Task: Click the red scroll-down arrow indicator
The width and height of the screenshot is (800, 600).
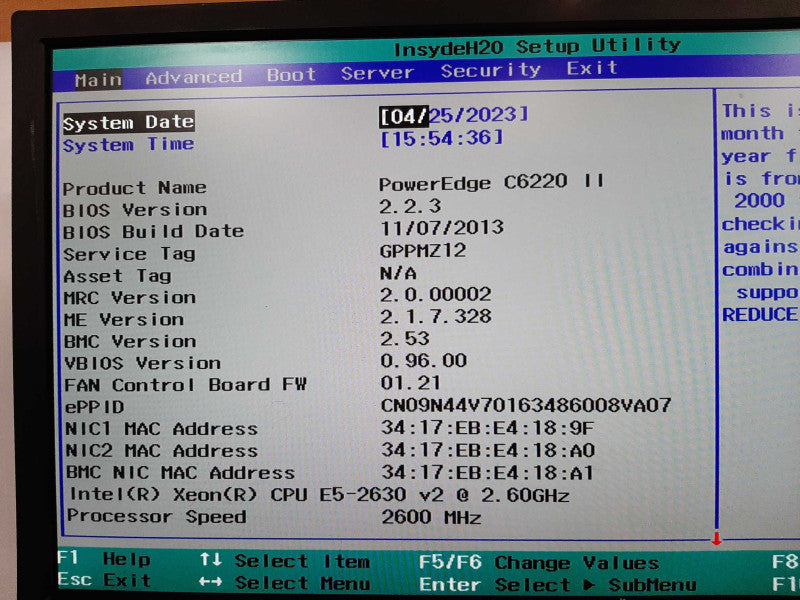Action: [717, 538]
